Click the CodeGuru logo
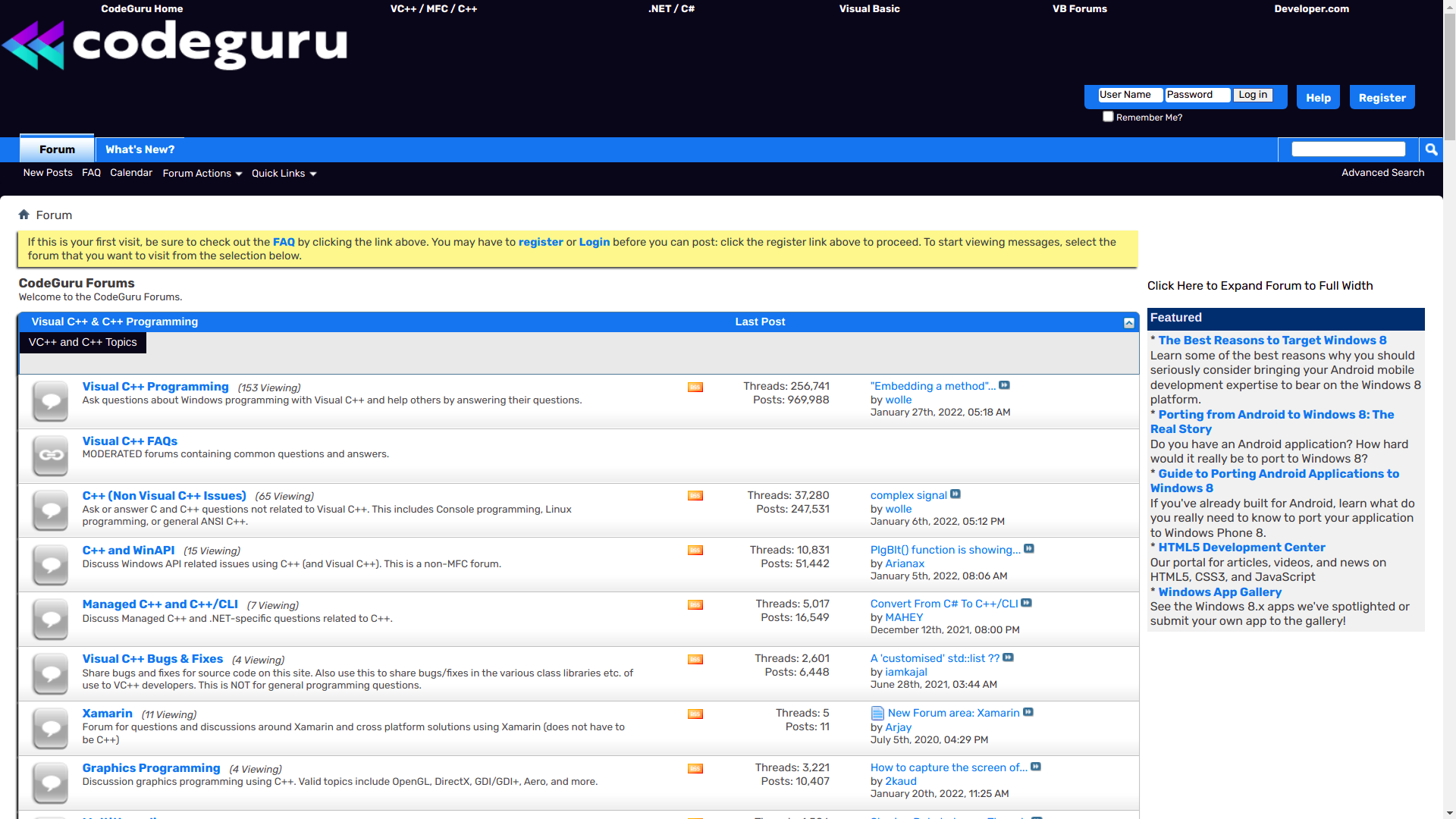Viewport: 1456px width, 819px height. [174, 45]
